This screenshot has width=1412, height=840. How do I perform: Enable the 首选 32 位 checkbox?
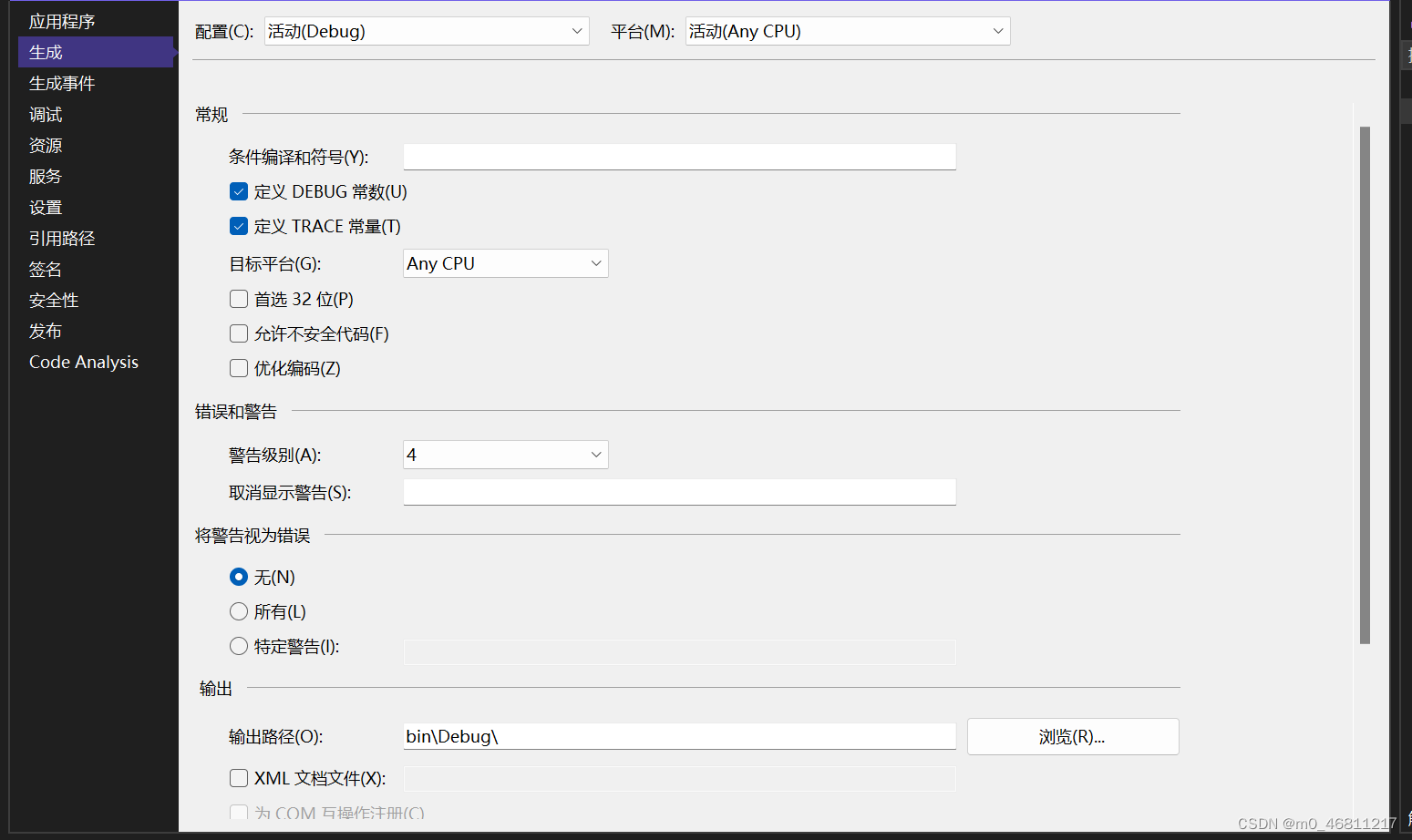point(238,298)
